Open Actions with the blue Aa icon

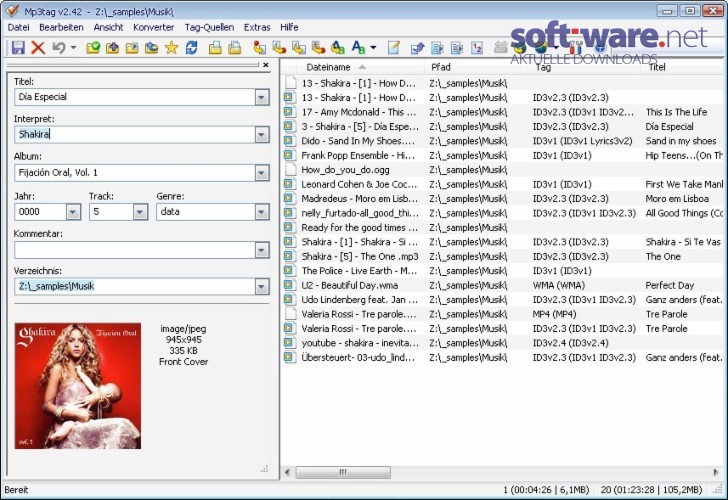click(358, 47)
